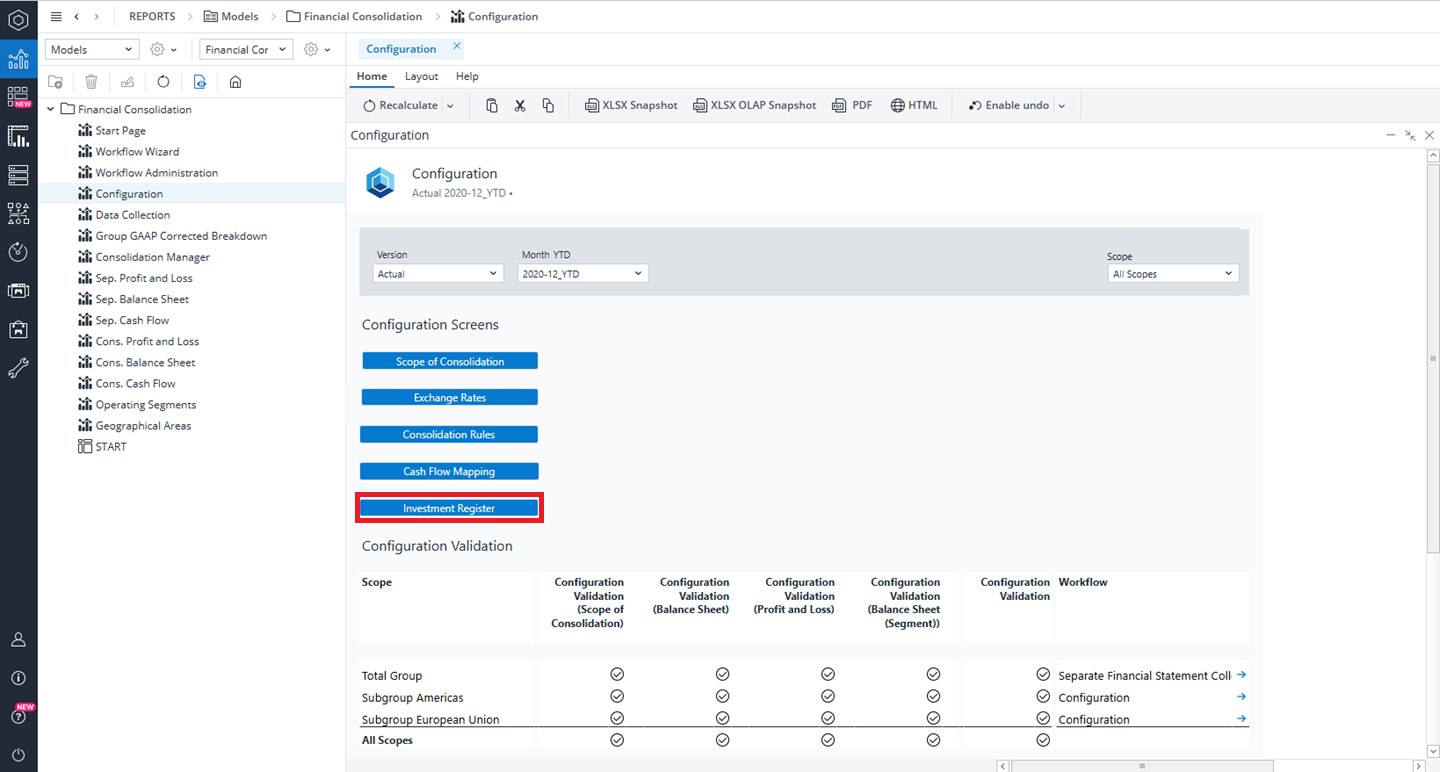Export report as HTML
Image resolution: width=1440 pixels, height=772 pixels.
click(x=914, y=105)
